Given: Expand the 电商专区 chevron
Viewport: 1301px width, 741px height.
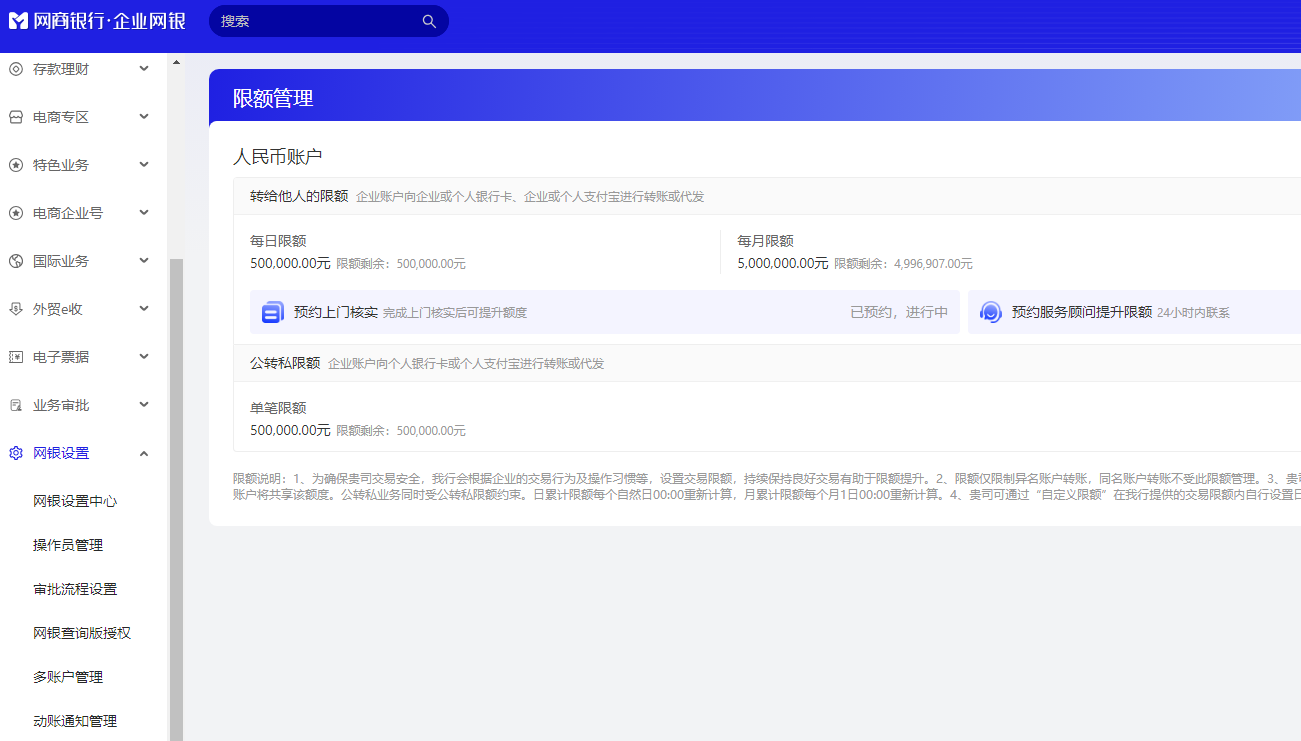Looking at the screenshot, I should (144, 117).
